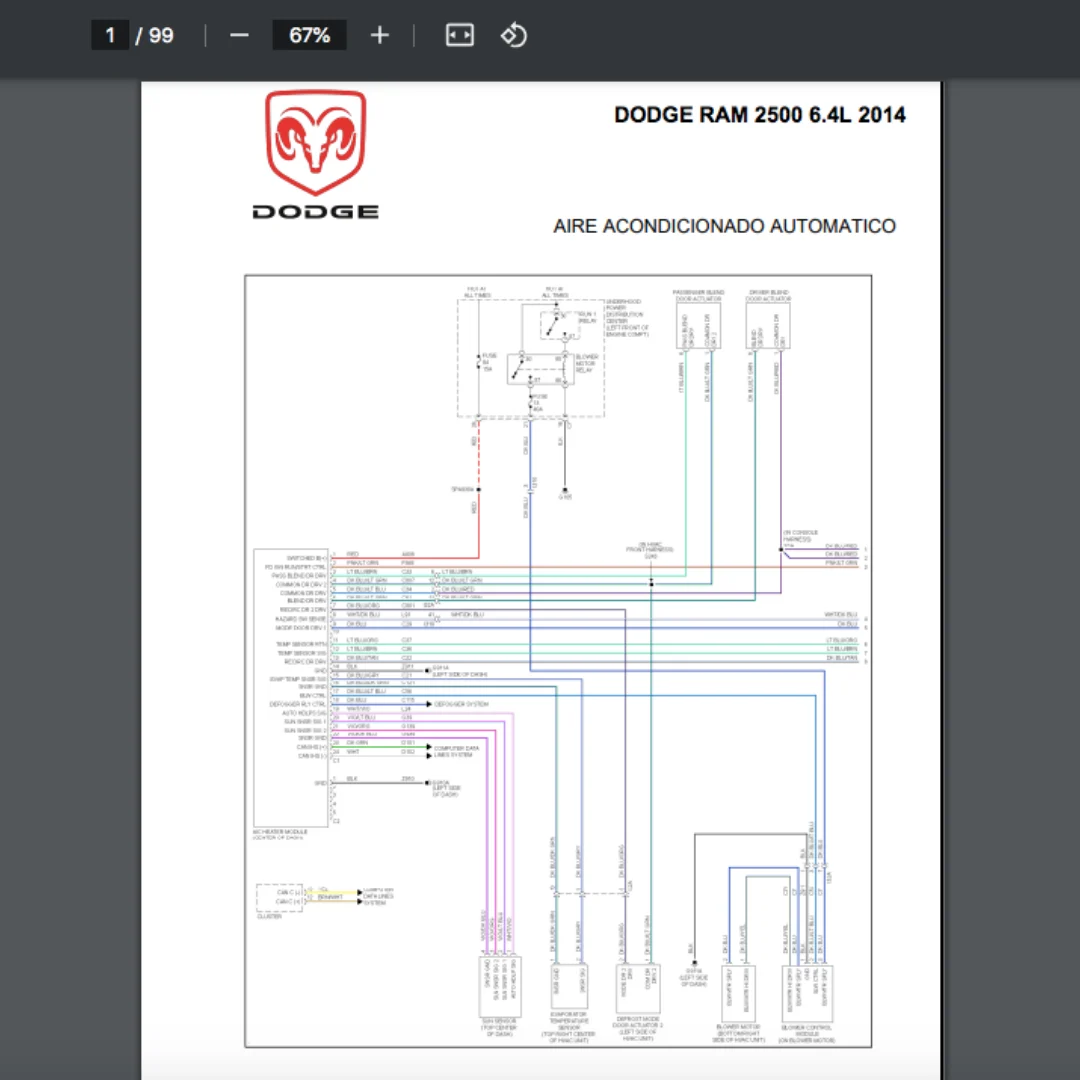The width and height of the screenshot is (1080, 1080).
Task: Select the red Dodge ram head logo
Action: [x=316, y=142]
